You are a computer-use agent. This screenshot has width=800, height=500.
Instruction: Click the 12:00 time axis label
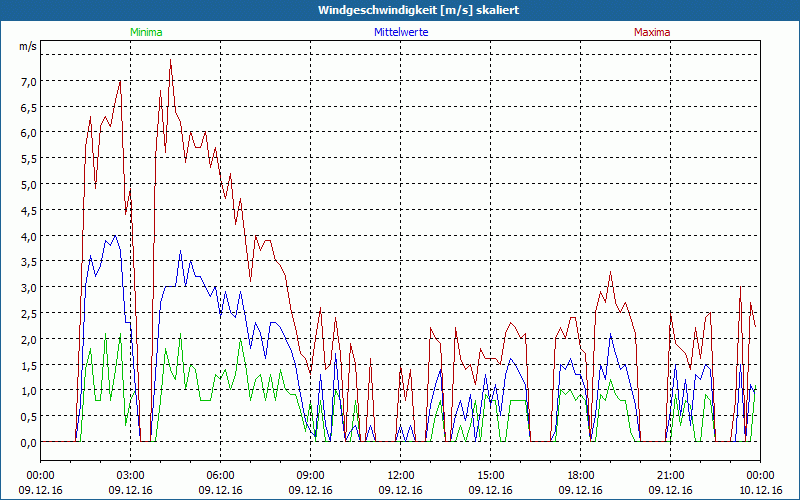pos(401,476)
